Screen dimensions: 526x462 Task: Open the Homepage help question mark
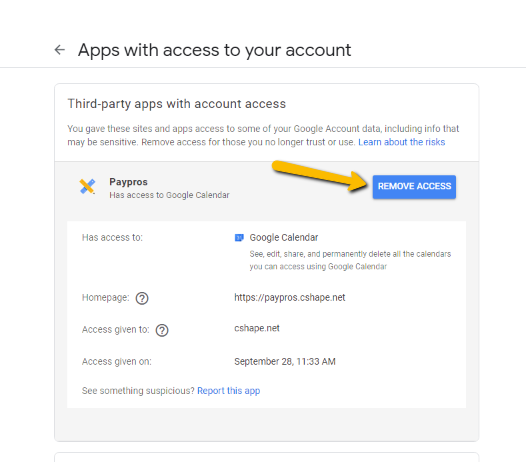point(142,298)
